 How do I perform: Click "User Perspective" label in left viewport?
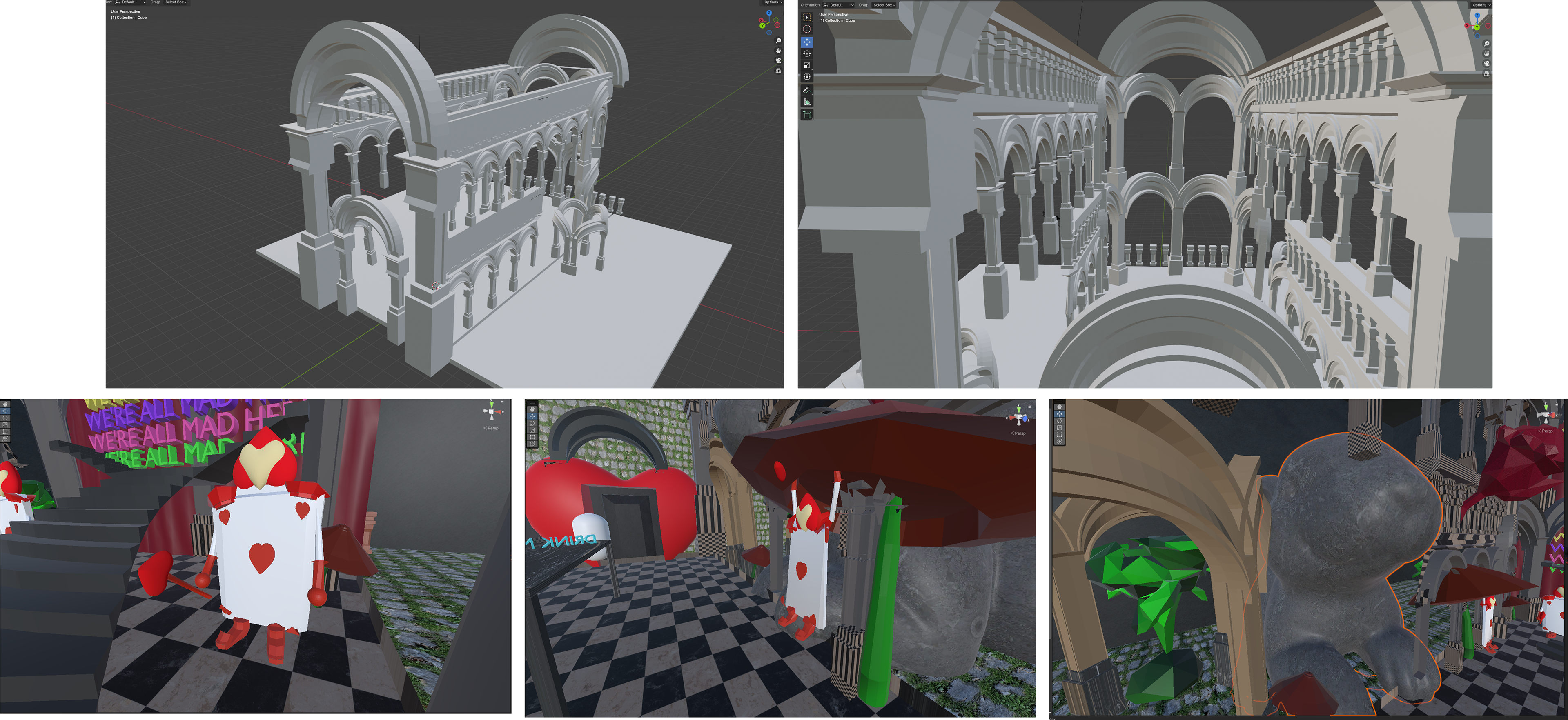click(125, 11)
